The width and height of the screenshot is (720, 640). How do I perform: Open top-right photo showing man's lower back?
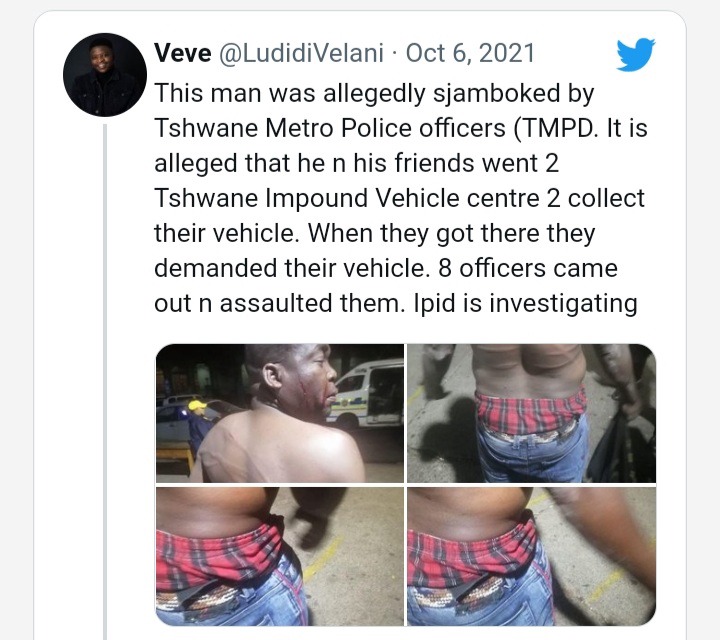(x=531, y=413)
